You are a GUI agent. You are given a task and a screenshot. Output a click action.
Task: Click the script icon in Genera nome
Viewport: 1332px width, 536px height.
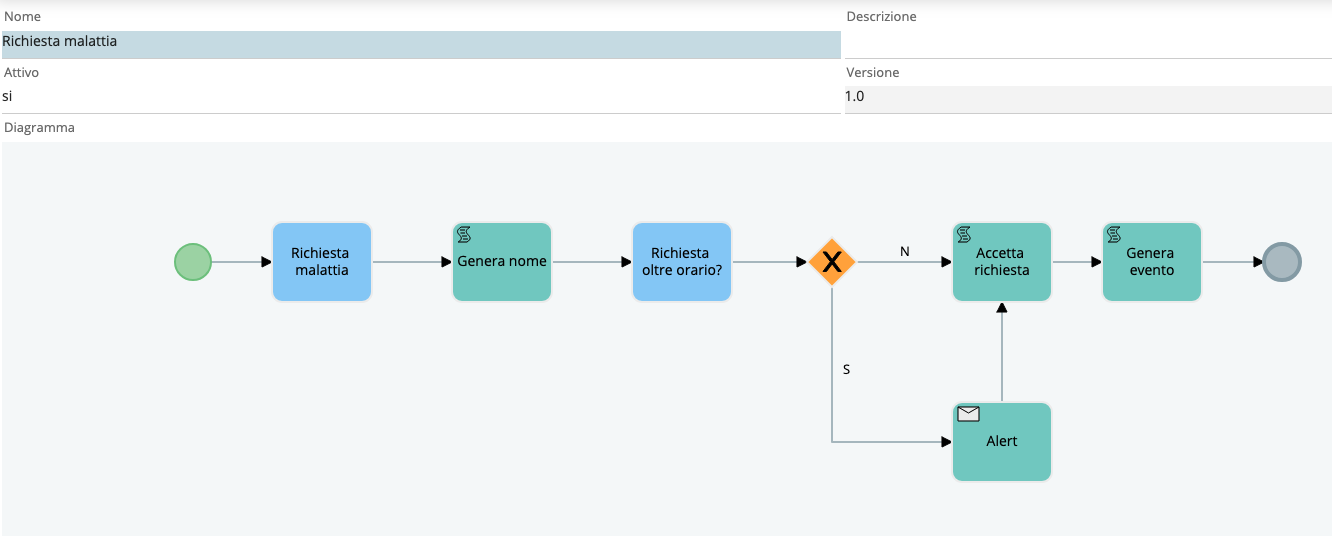click(464, 234)
